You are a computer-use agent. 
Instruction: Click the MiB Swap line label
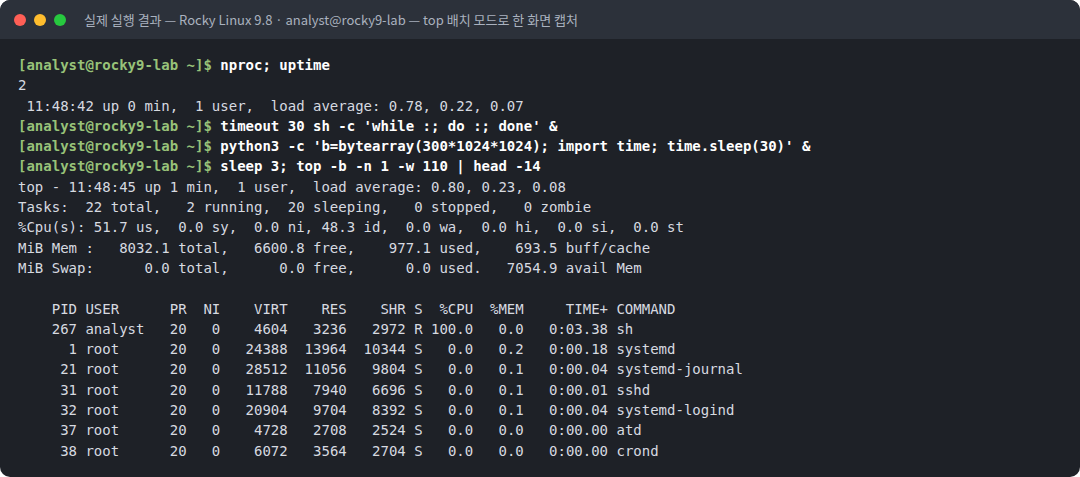(x=56, y=268)
